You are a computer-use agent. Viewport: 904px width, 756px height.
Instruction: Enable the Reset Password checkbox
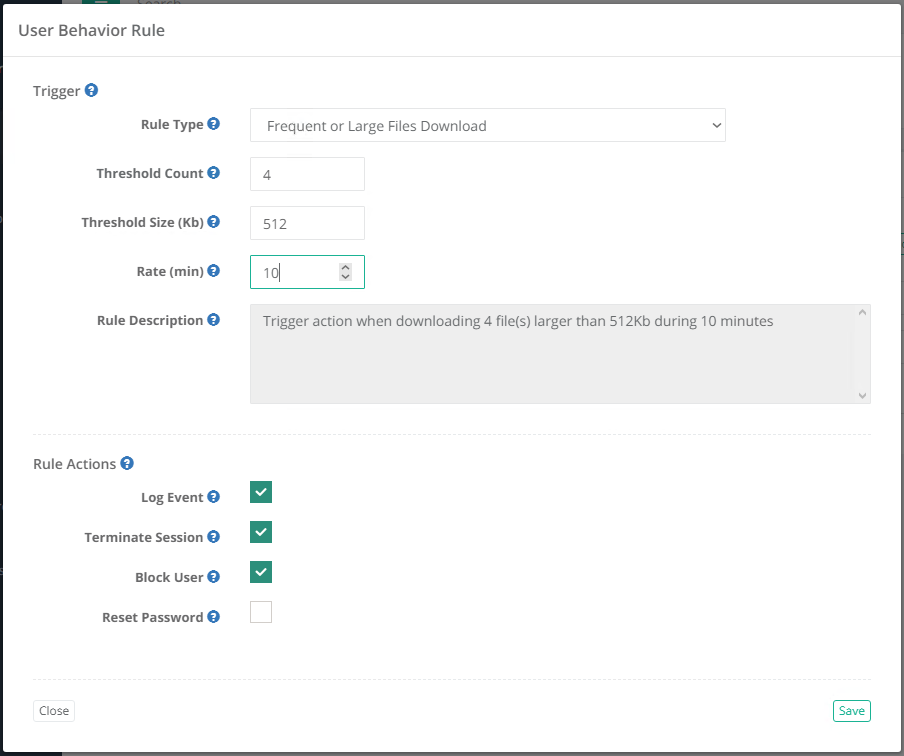point(260,612)
